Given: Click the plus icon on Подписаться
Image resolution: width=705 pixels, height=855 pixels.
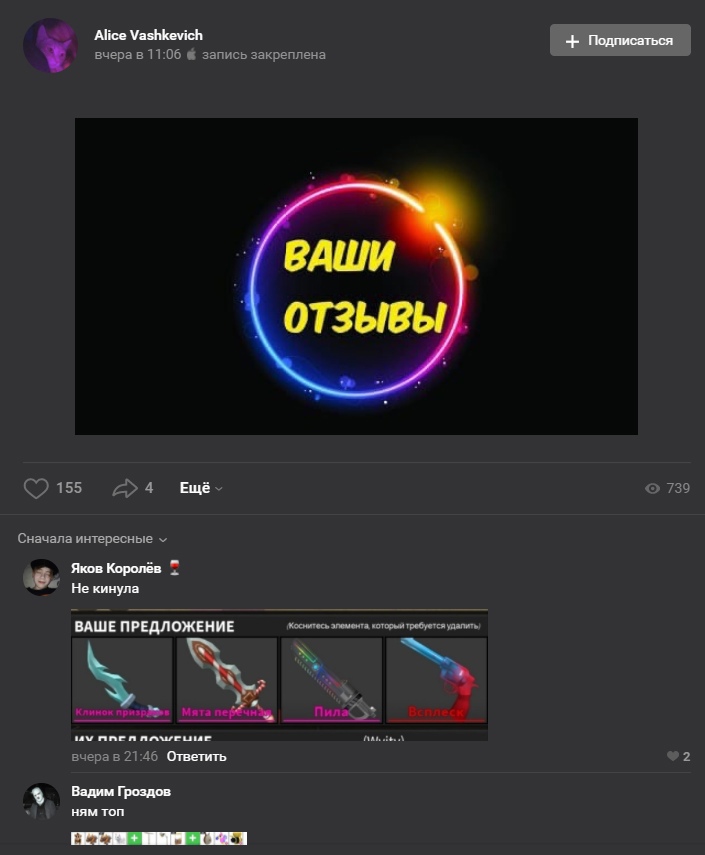Looking at the screenshot, I should 572,41.
